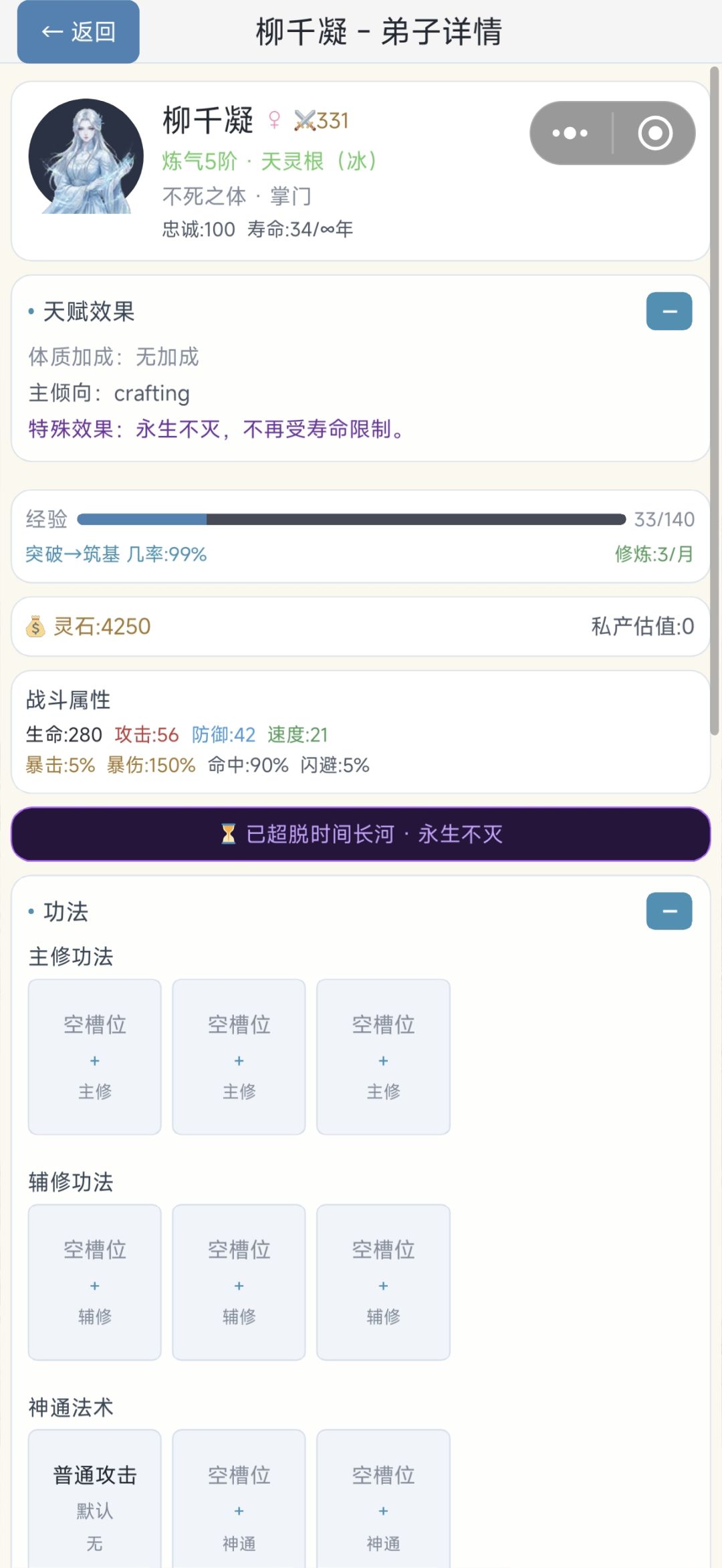Open 柳千凝's avatar portrait
The height and width of the screenshot is (1568, 722).
pos(86,156)
